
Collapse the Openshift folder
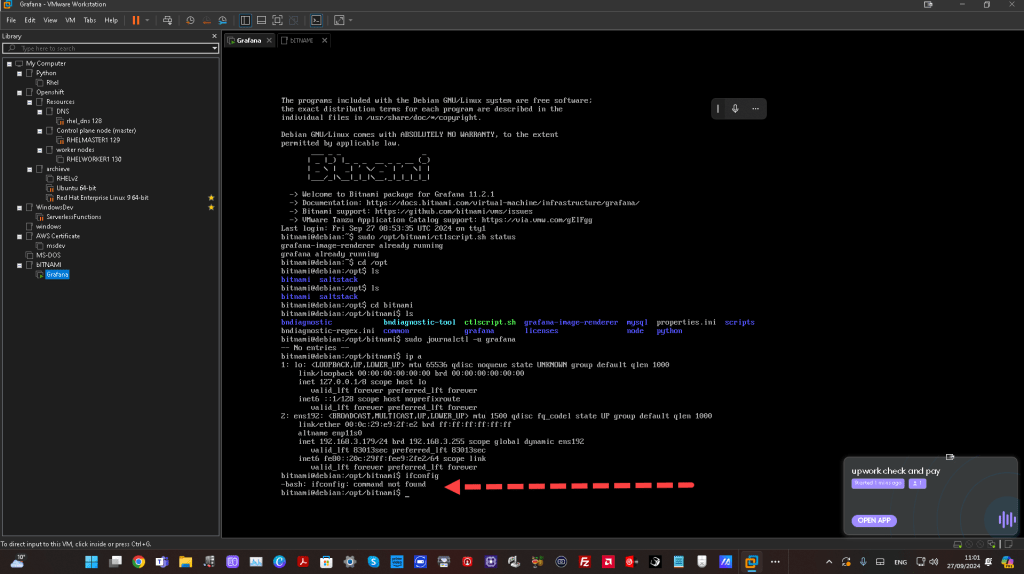click(x=20, y=93)
